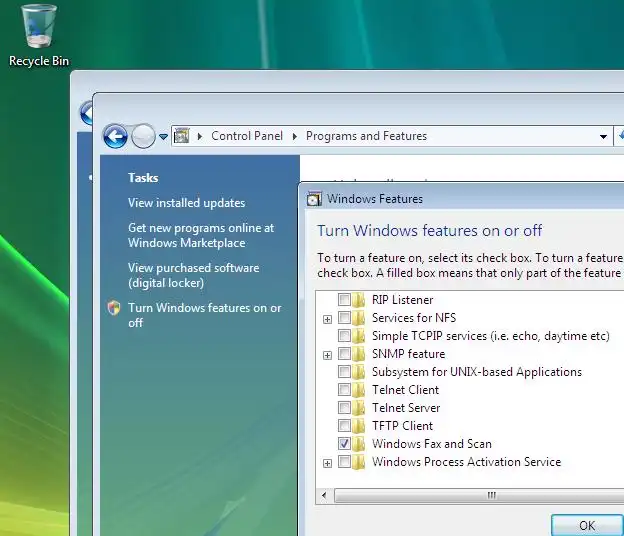Image resolution: width=624 pixels, height=536 pixels.
Task: Select Control Panel breadcrumb
Action: 247,136
